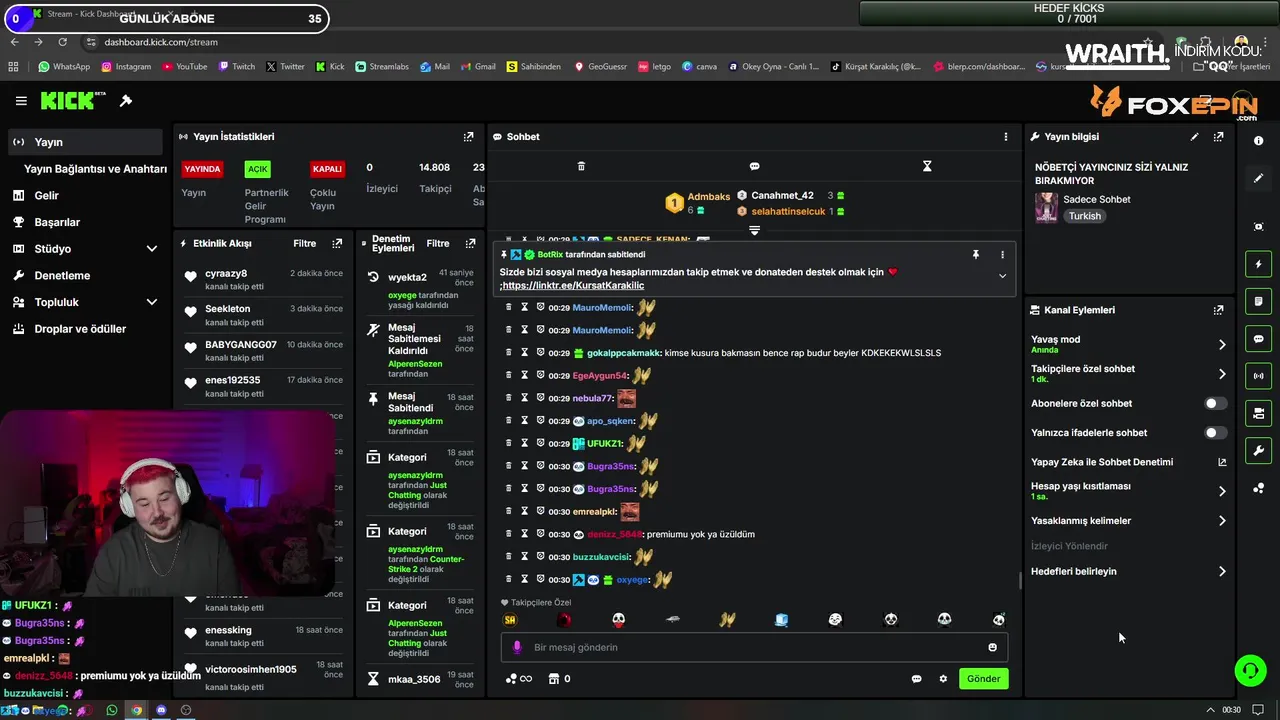Image resolution: width=1280 pixels, height=720 pixels.
Task: Open the Sohbet panel three-dot menu
Action: coord(1006,137)
